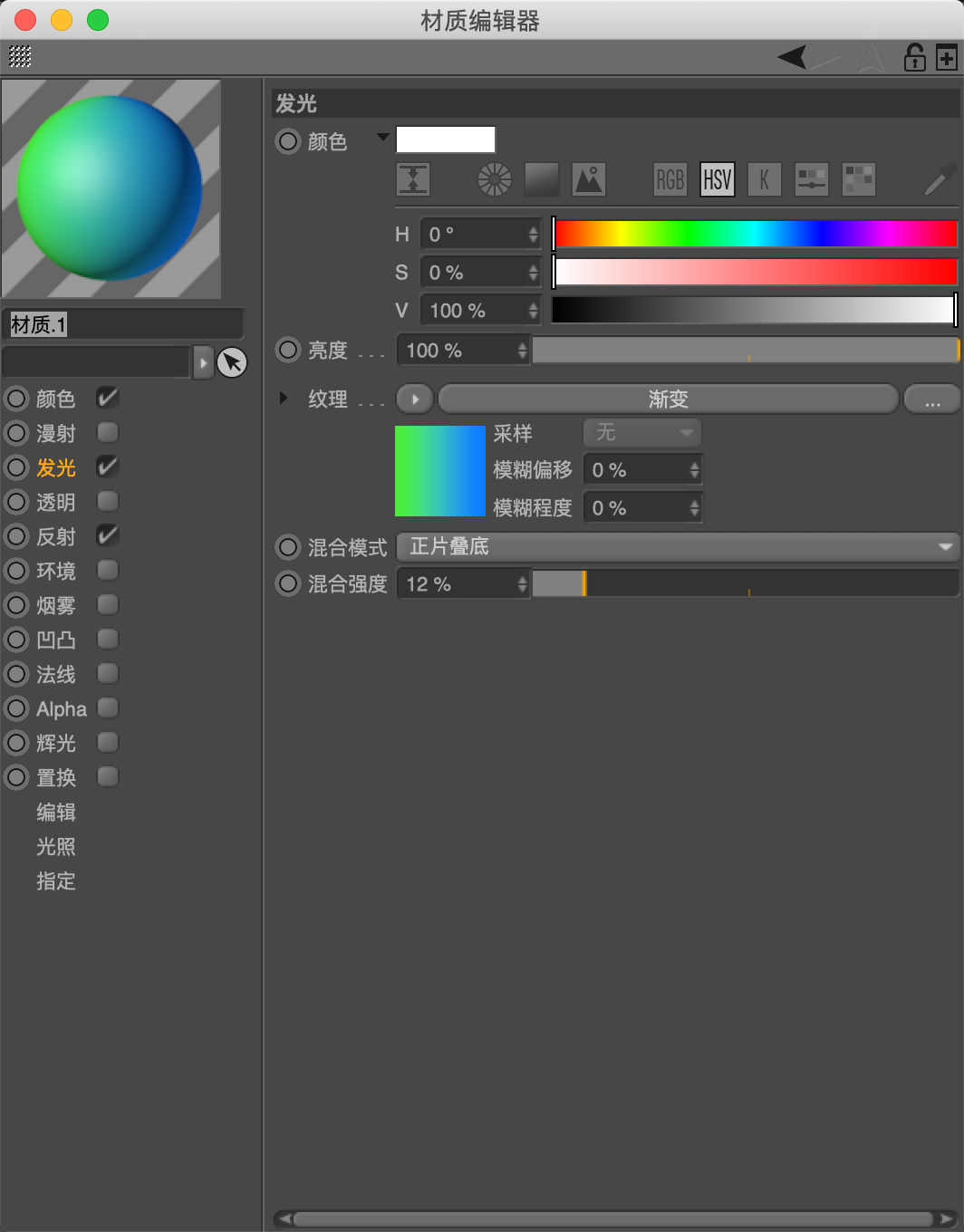Open the 反射 channel page
The width and height of the screenshot is (964, 1232).
(x=55, y=536)
